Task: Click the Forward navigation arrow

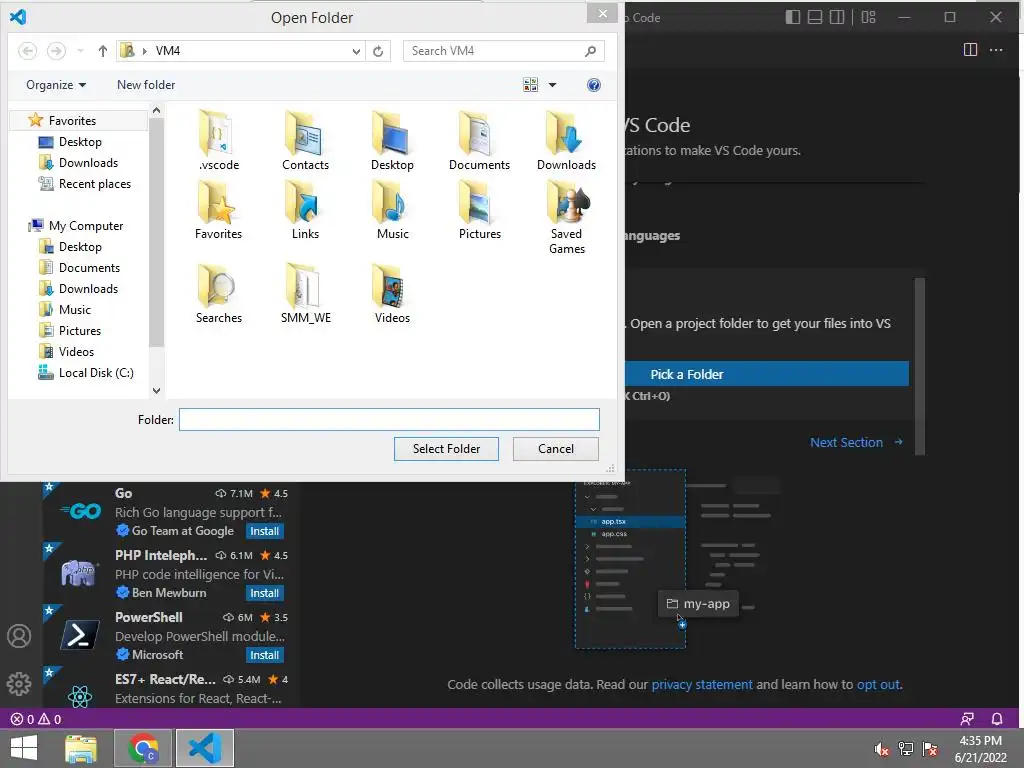Action: 57,51
